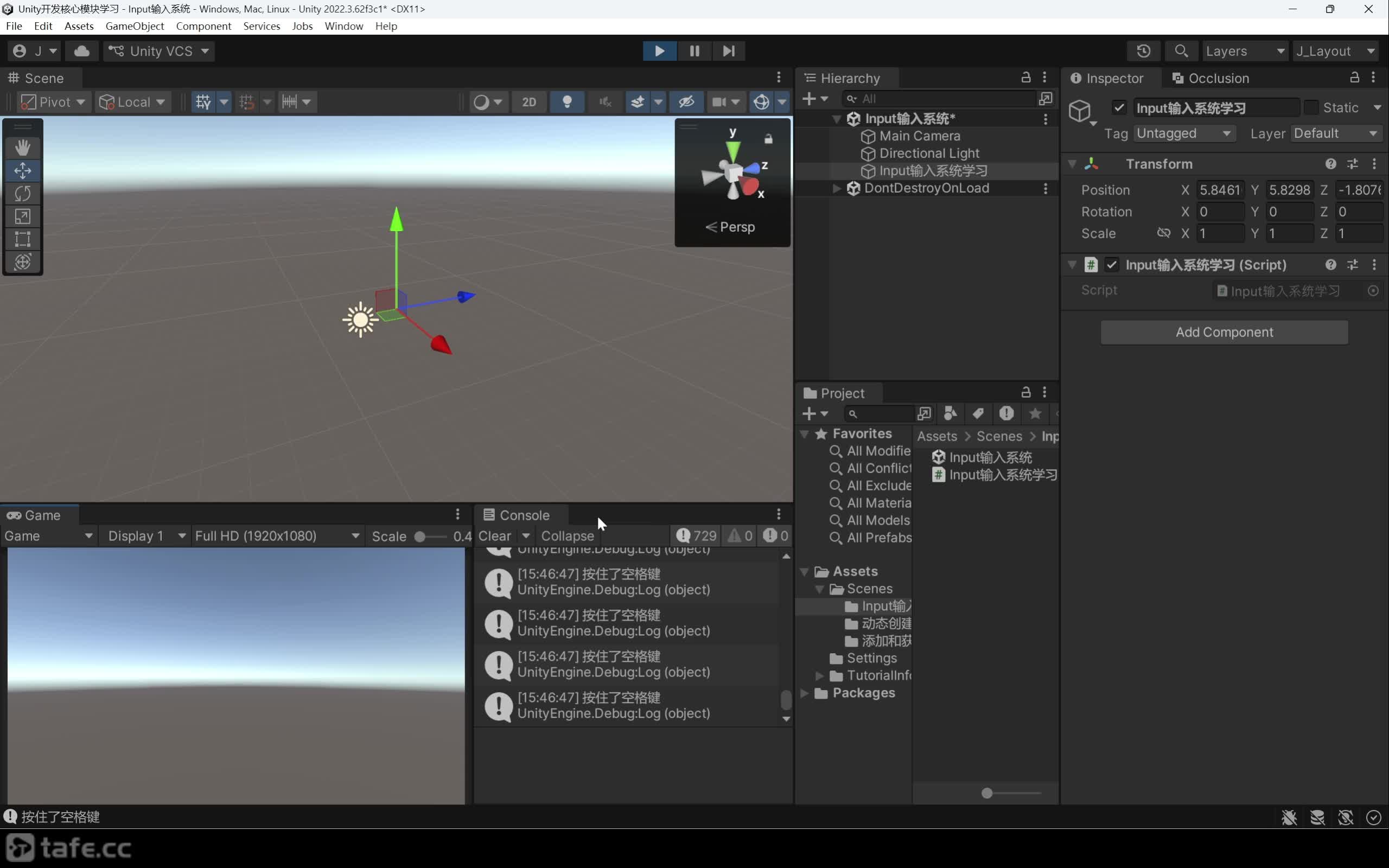Toggle the 729 info messages filter
The height and width of the screenshot is (868, 1389).
pyautogui.click(x=696, y=535)
